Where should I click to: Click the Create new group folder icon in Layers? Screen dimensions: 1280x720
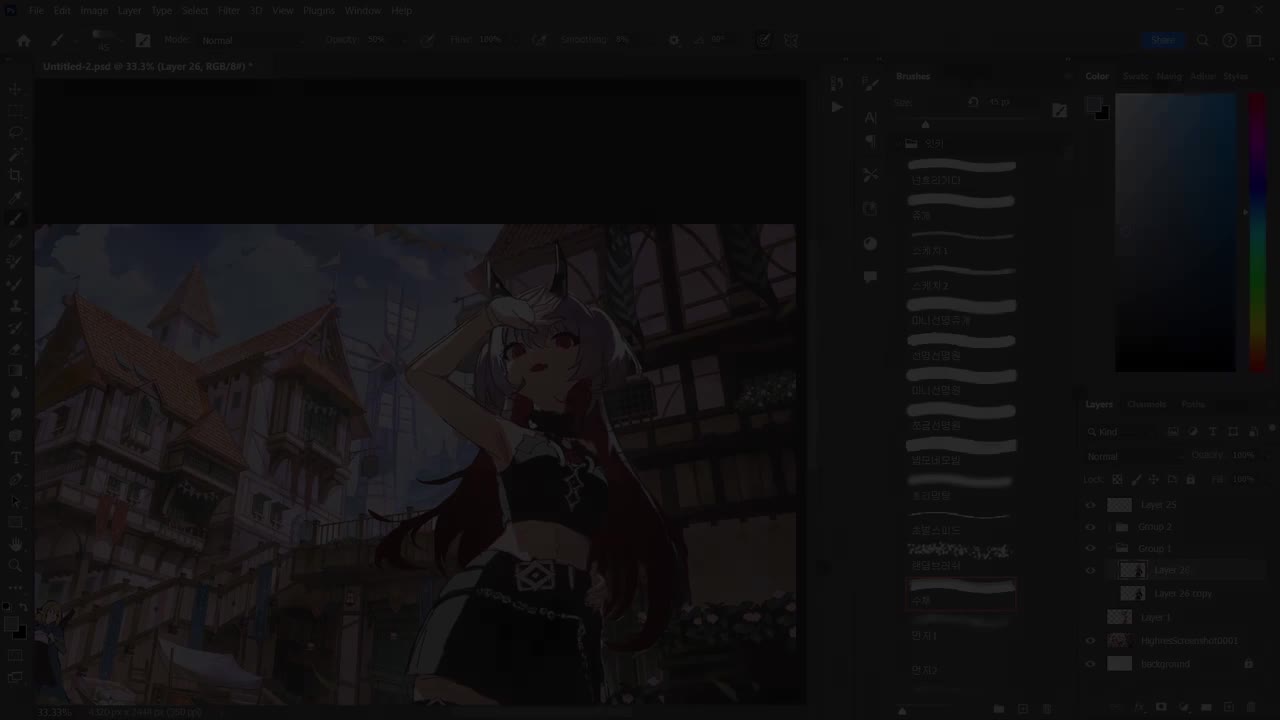coord(1206,707)
